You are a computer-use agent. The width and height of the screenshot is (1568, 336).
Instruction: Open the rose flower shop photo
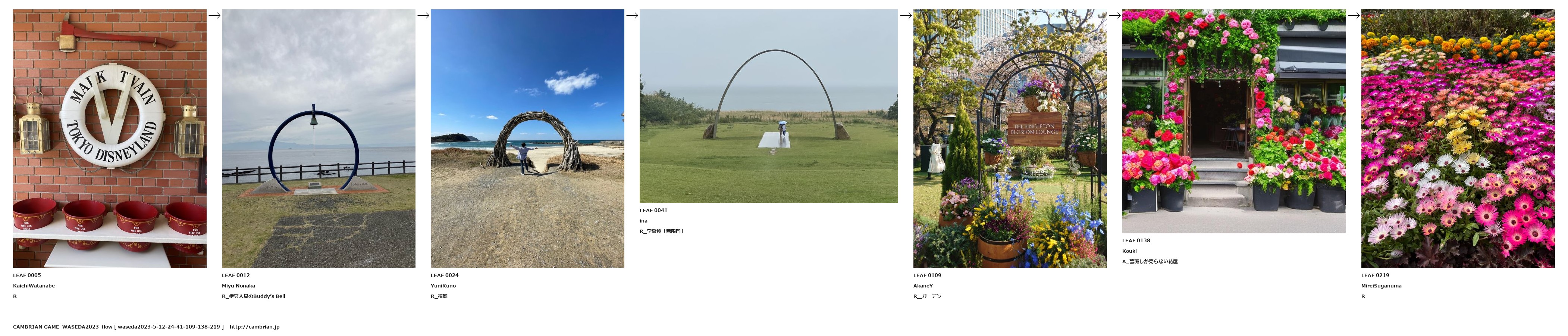click(x=1234, y=121)
